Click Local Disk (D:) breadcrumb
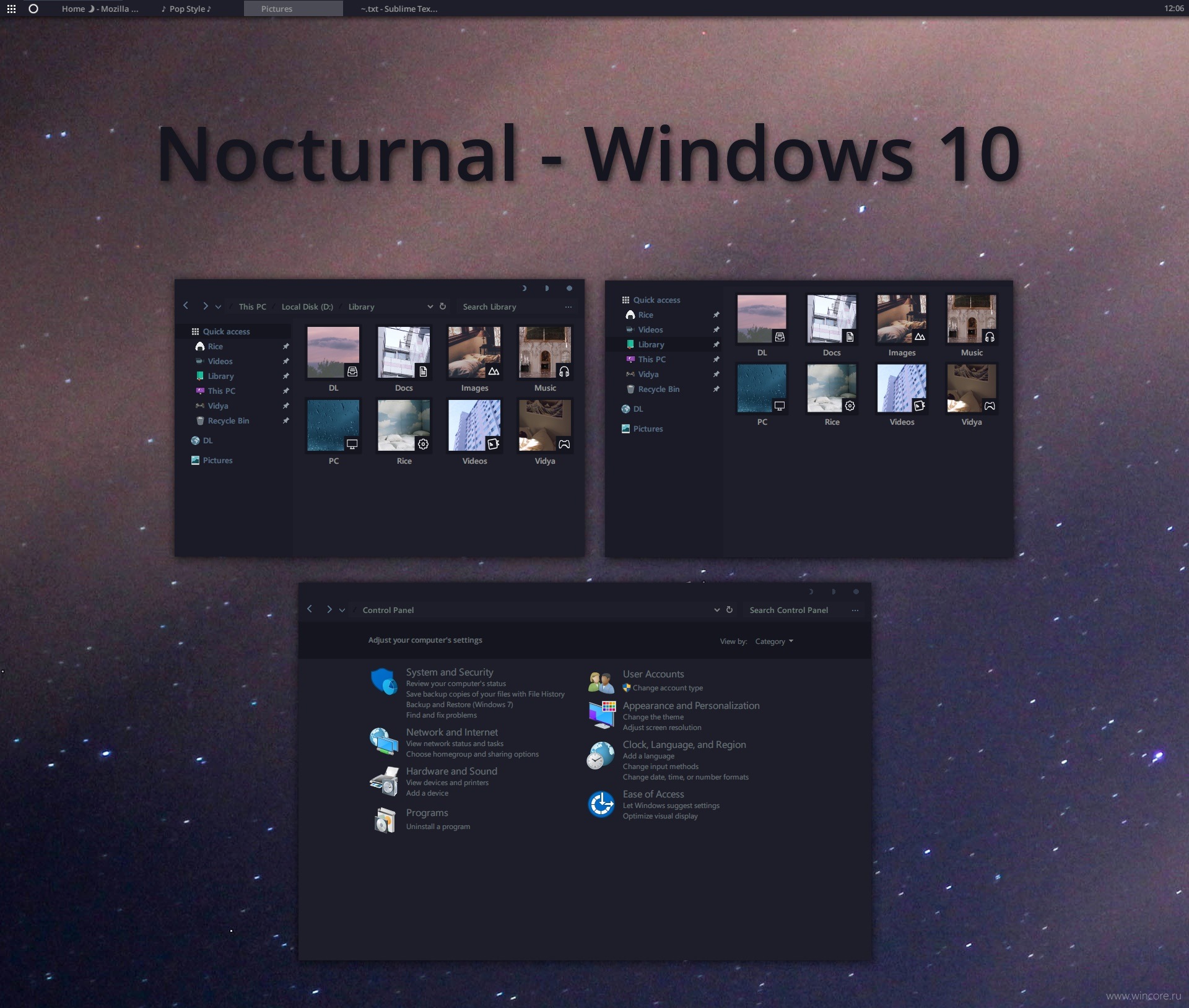 pos(307,306)
